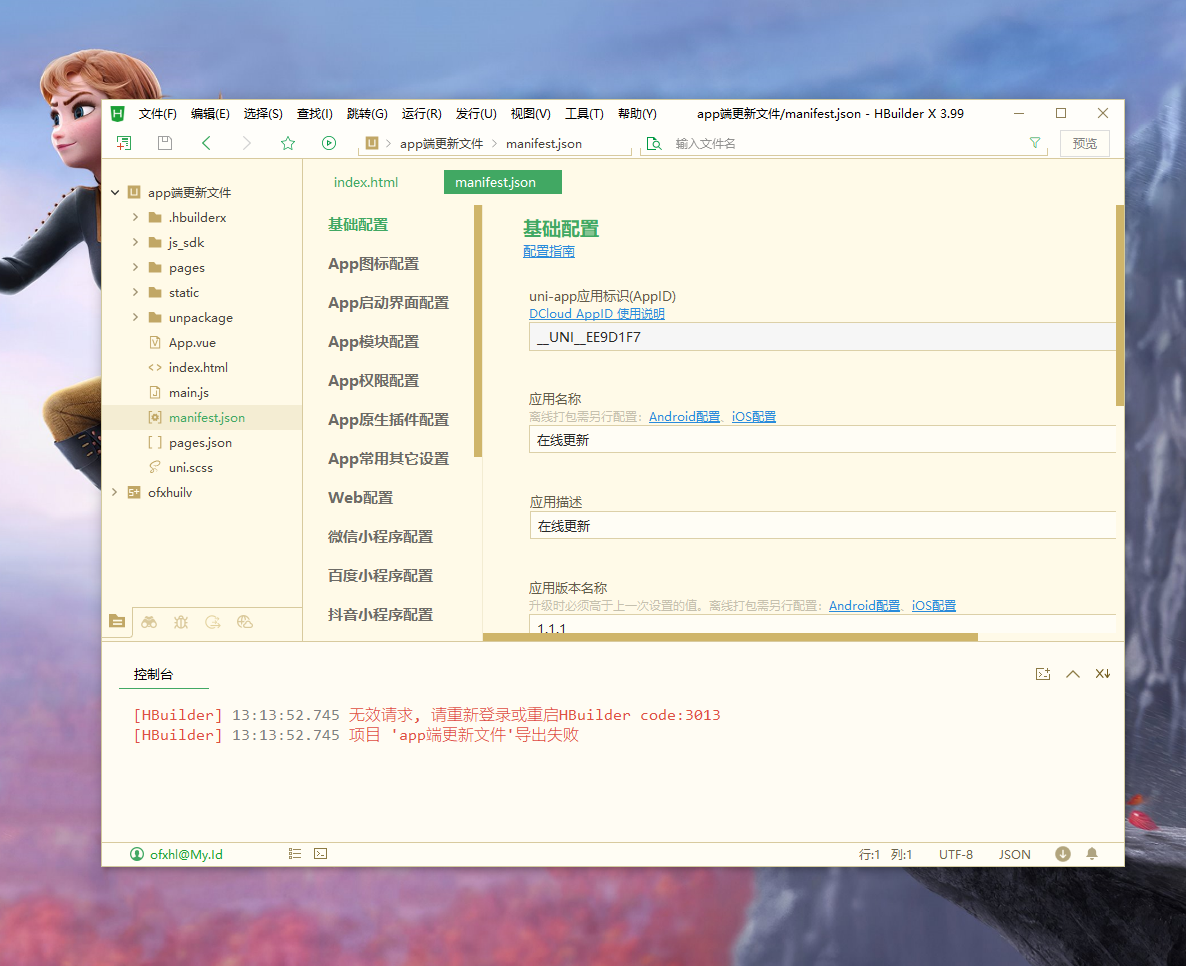Click the new file icon in toolbar
Screen dimensions: 1186x966
point(124,143)
